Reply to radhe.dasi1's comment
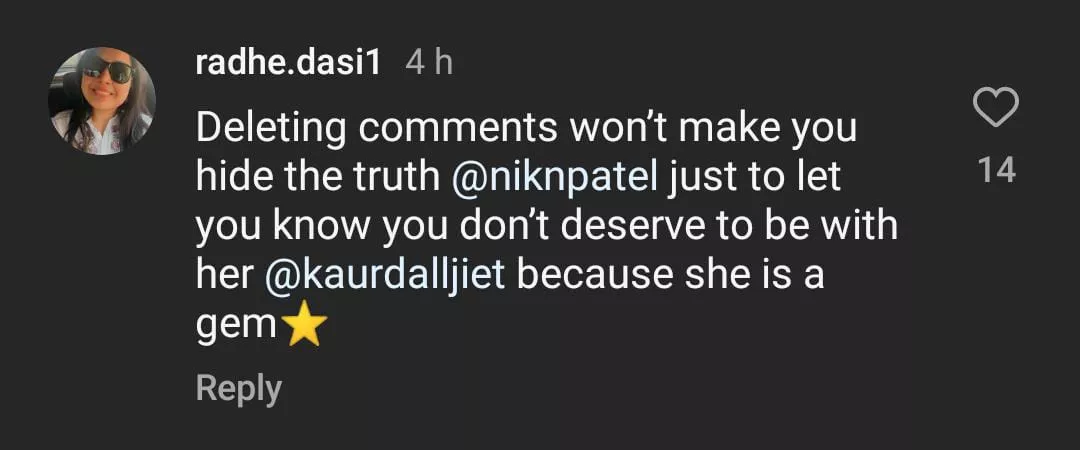Screen dimensions: 1080x450 point(238,388)
